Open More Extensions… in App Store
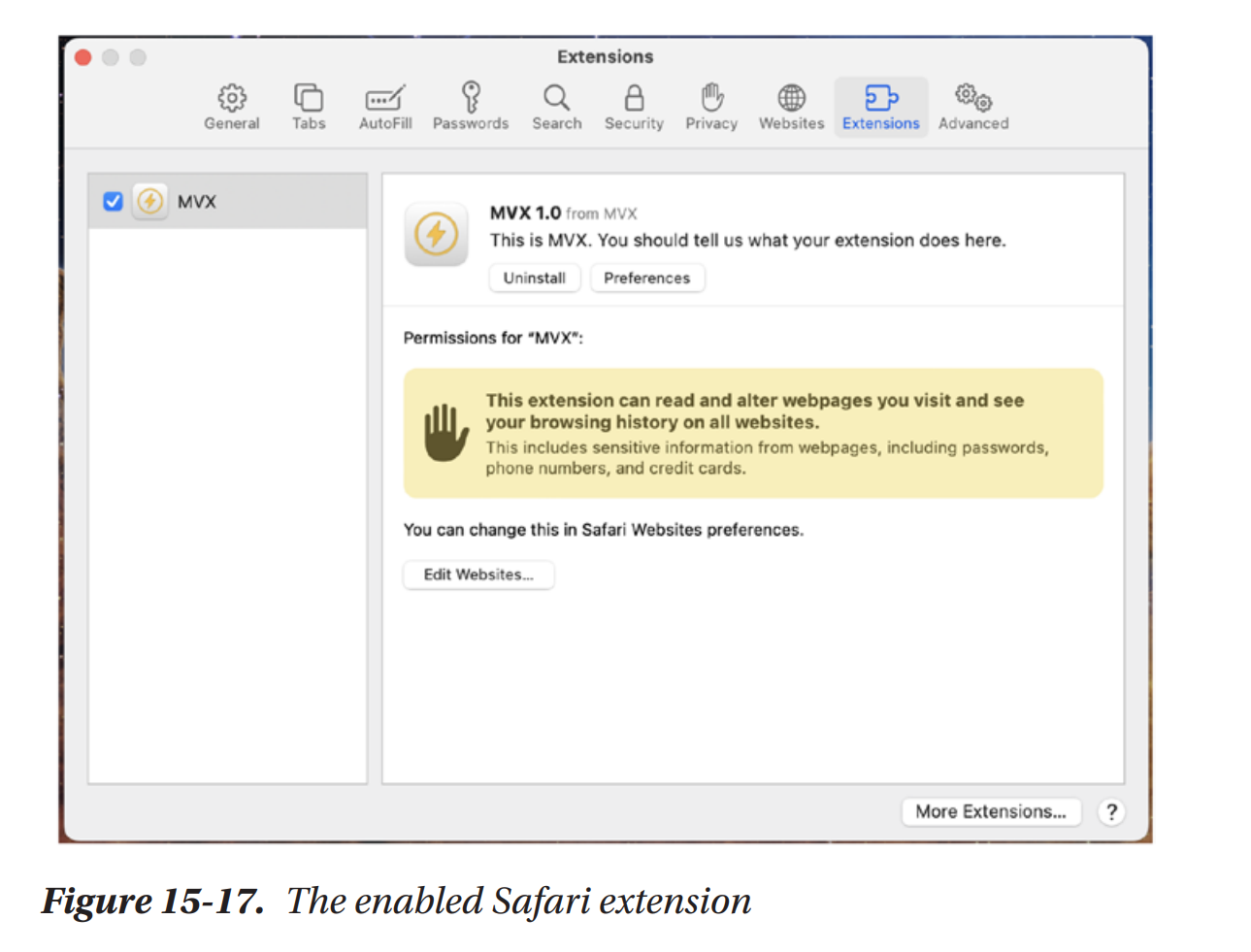The width and height of the screenshot is (1251, 952). (x=990, y=811)
